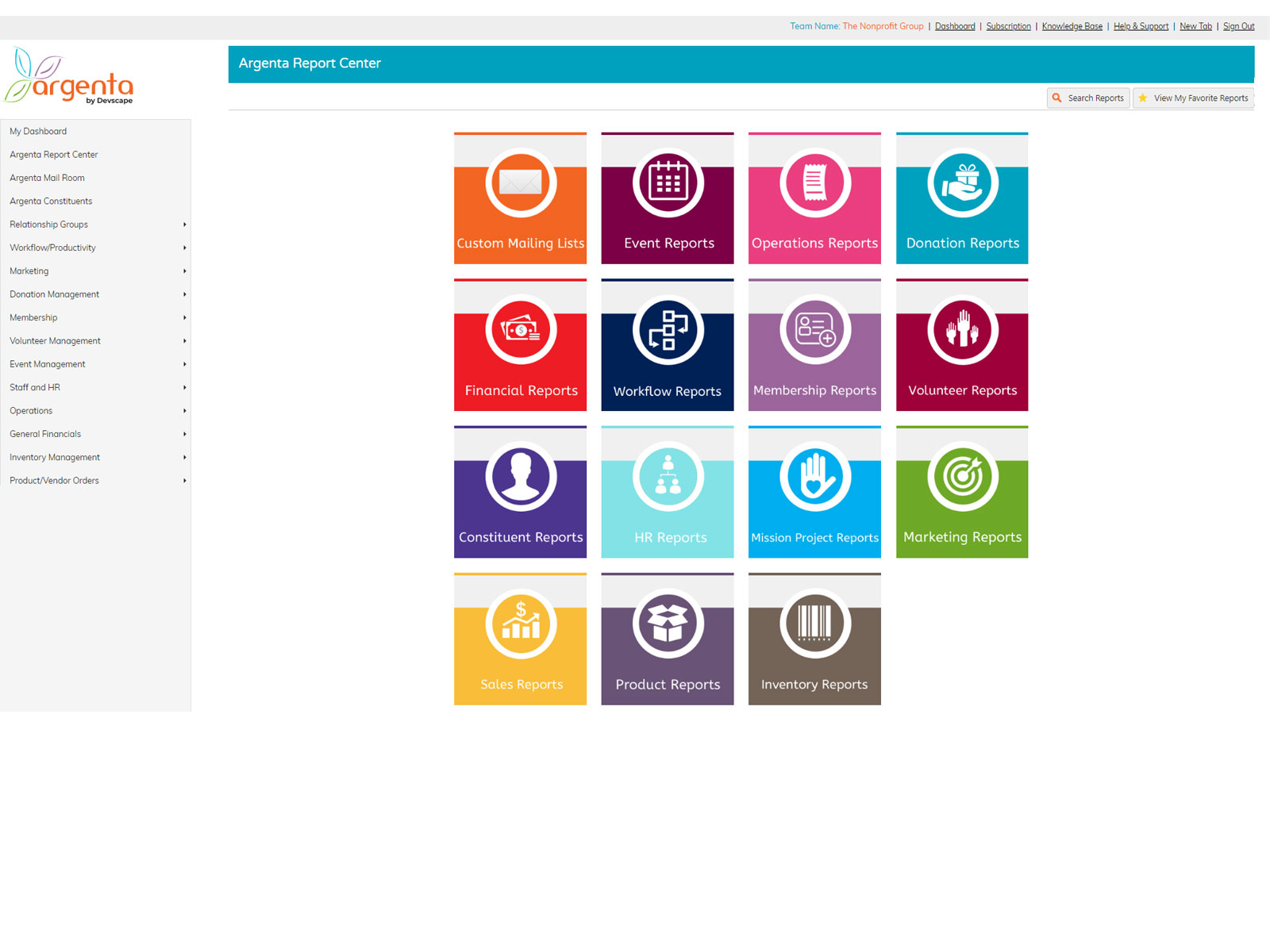
Task: Click the Argenta logo
Action: click(69, 76)
